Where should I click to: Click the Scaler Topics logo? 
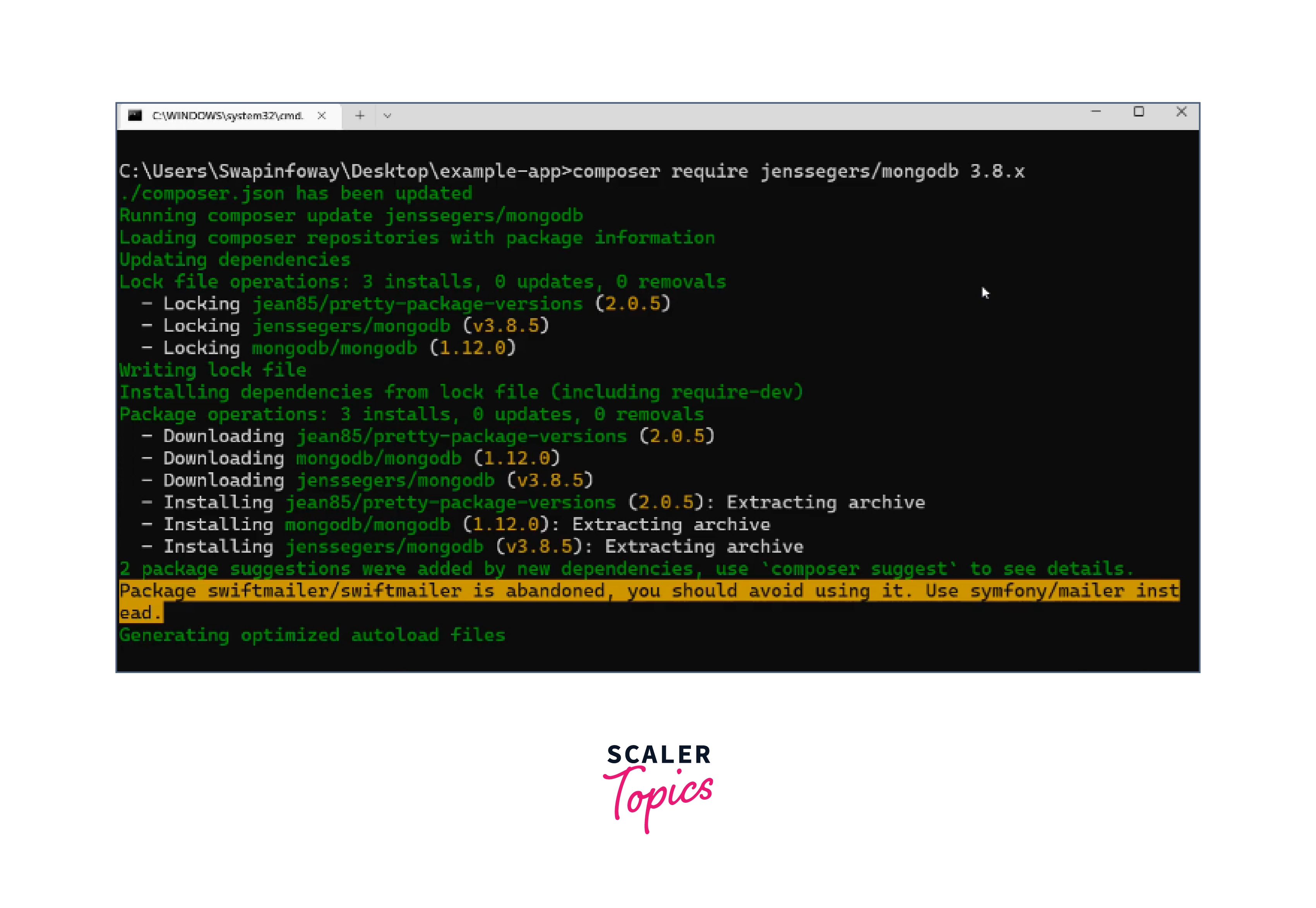(658, 788)
